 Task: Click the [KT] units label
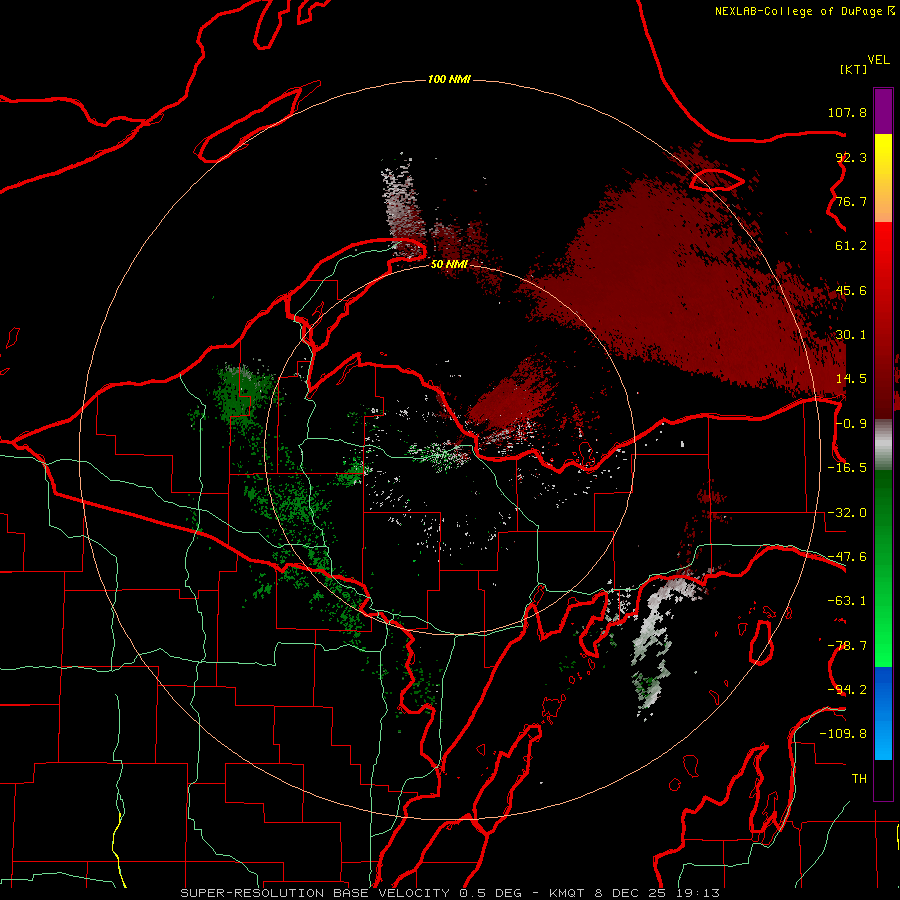[x=854, y=69]
